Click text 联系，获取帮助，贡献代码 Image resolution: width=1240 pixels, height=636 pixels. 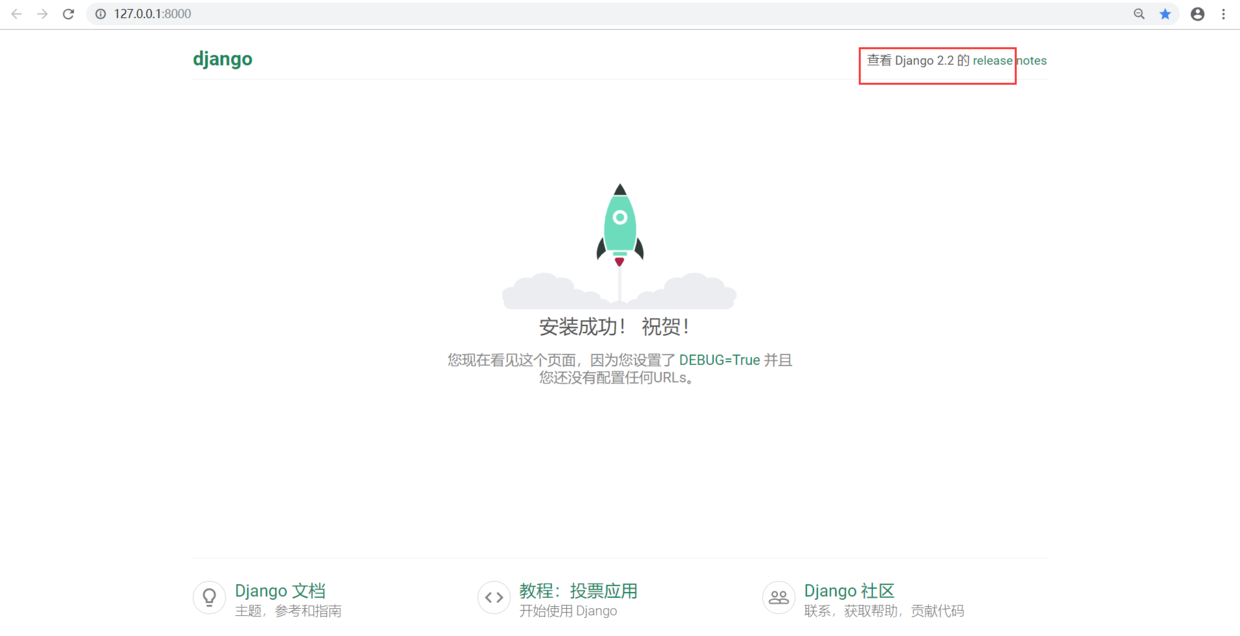click(884, 611)
